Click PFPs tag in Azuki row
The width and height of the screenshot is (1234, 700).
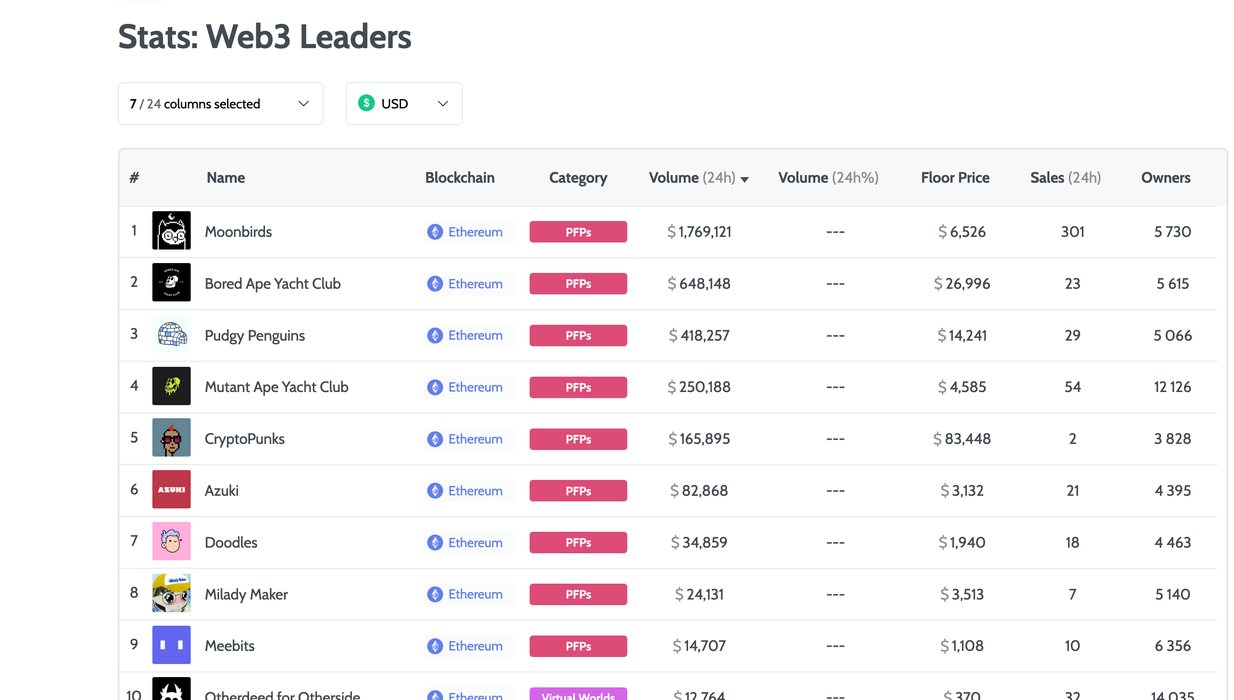pyautogui.click(x=578, y=491)
